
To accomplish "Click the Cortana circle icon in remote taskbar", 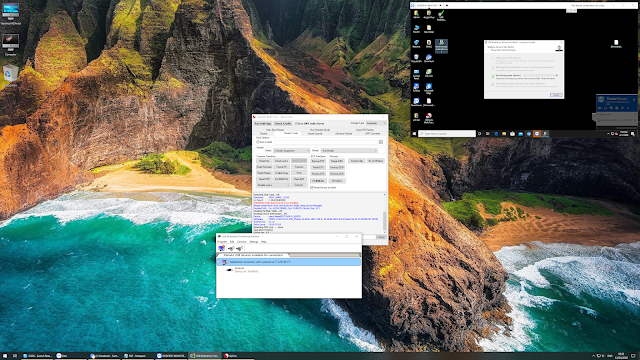I will [480, 133].
